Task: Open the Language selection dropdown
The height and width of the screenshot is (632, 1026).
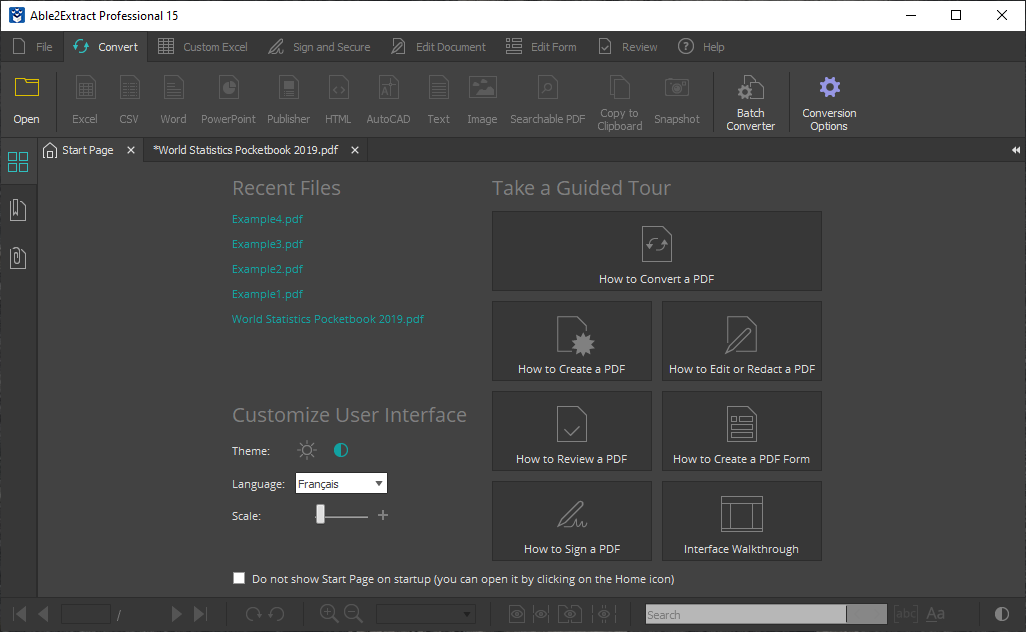Action: pyautogui.click(x=376, y=483)
